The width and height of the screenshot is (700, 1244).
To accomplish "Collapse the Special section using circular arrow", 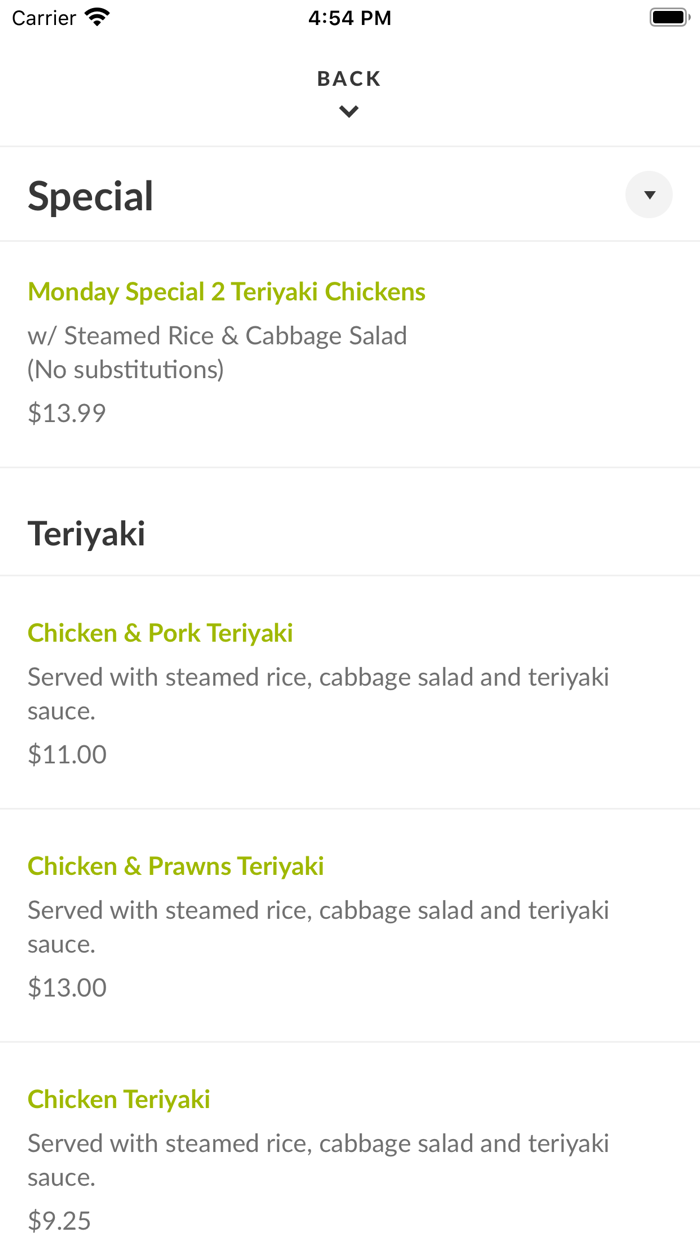I will pyautogui.click(x=648, y=195).
